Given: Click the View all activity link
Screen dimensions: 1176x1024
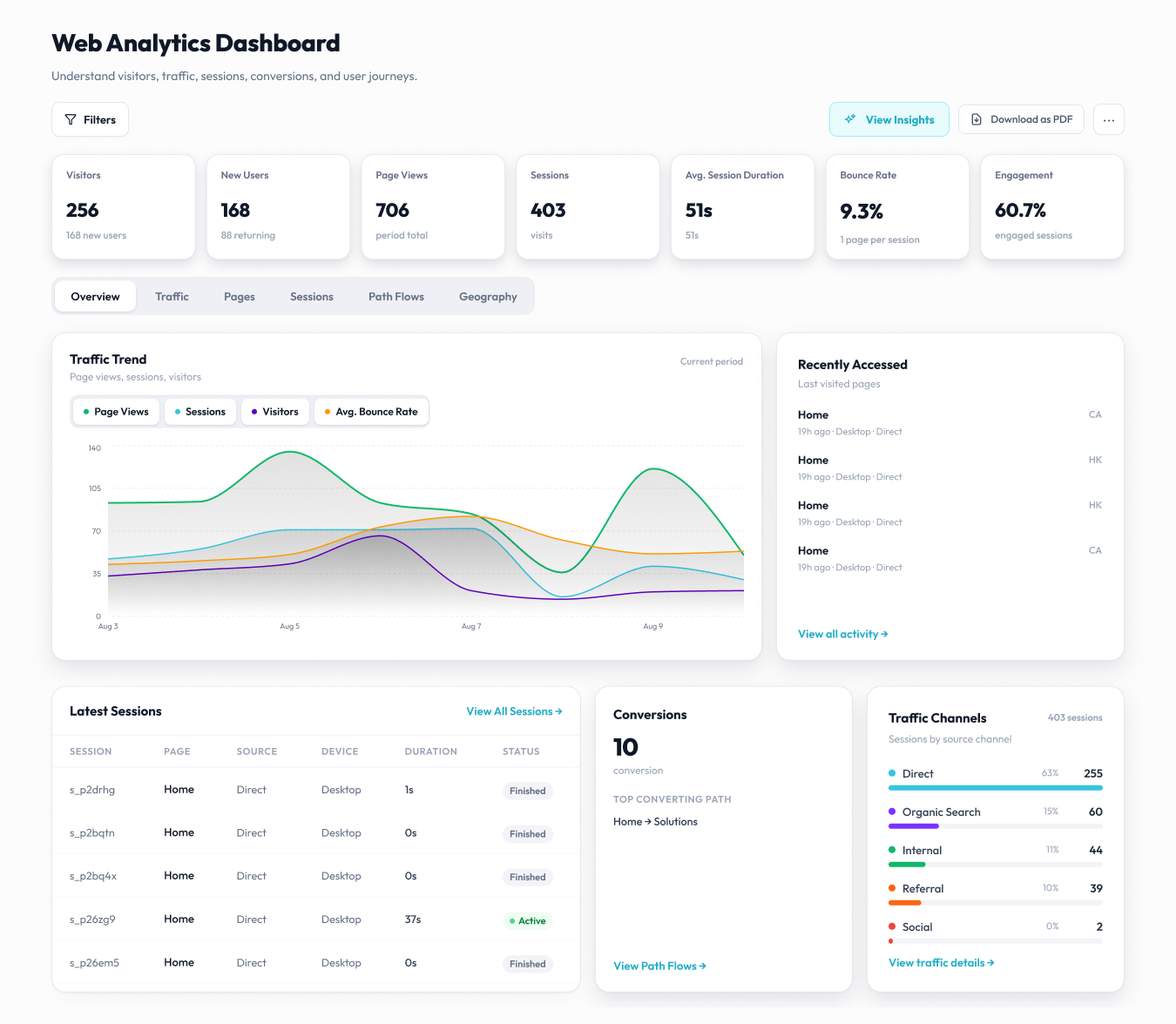Looking at the screenshot, I should pyautogui.click(x=842, y=634).
